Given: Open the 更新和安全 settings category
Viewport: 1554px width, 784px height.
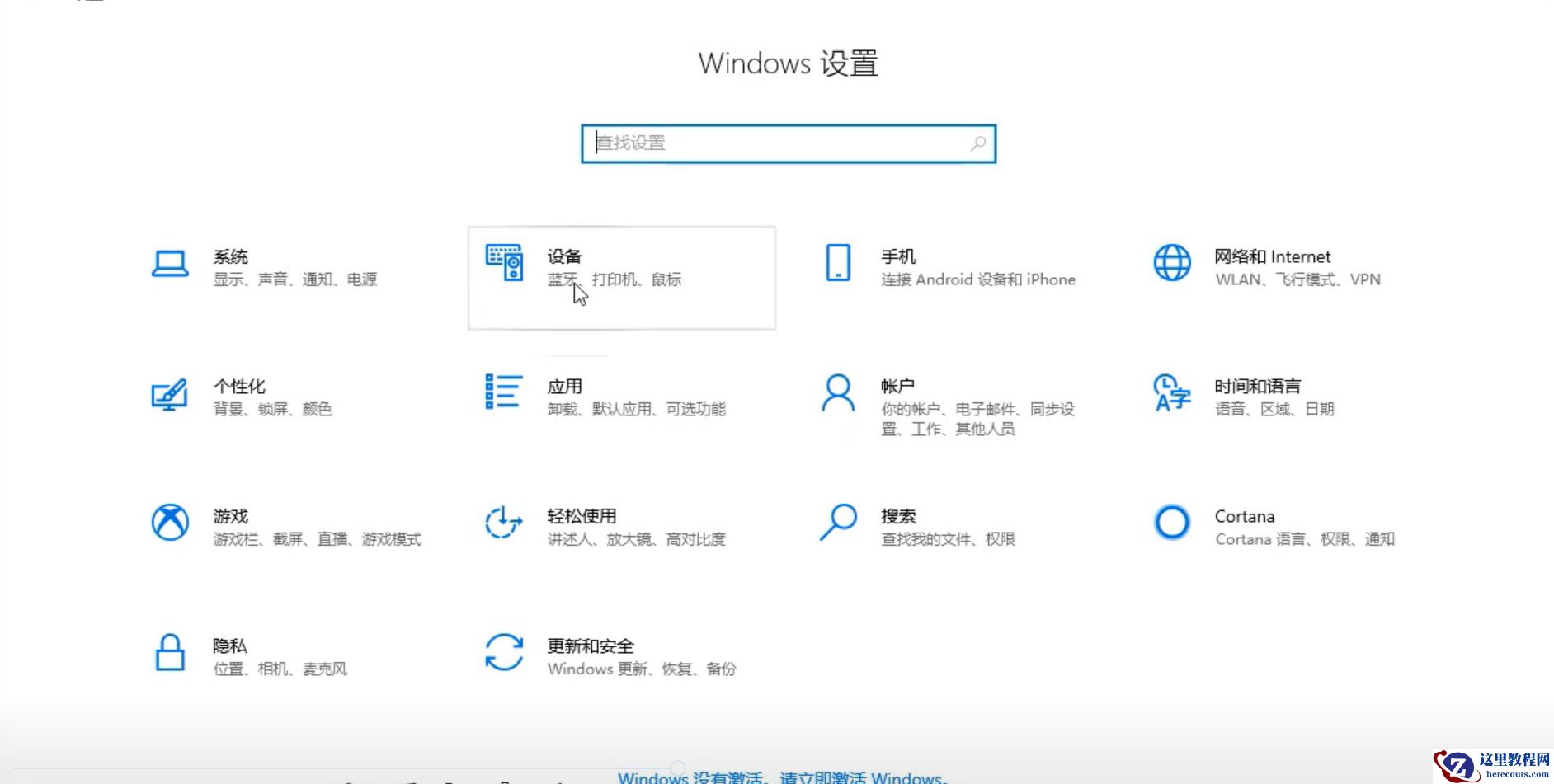Looking at the screenshot, I should point(610,655).
